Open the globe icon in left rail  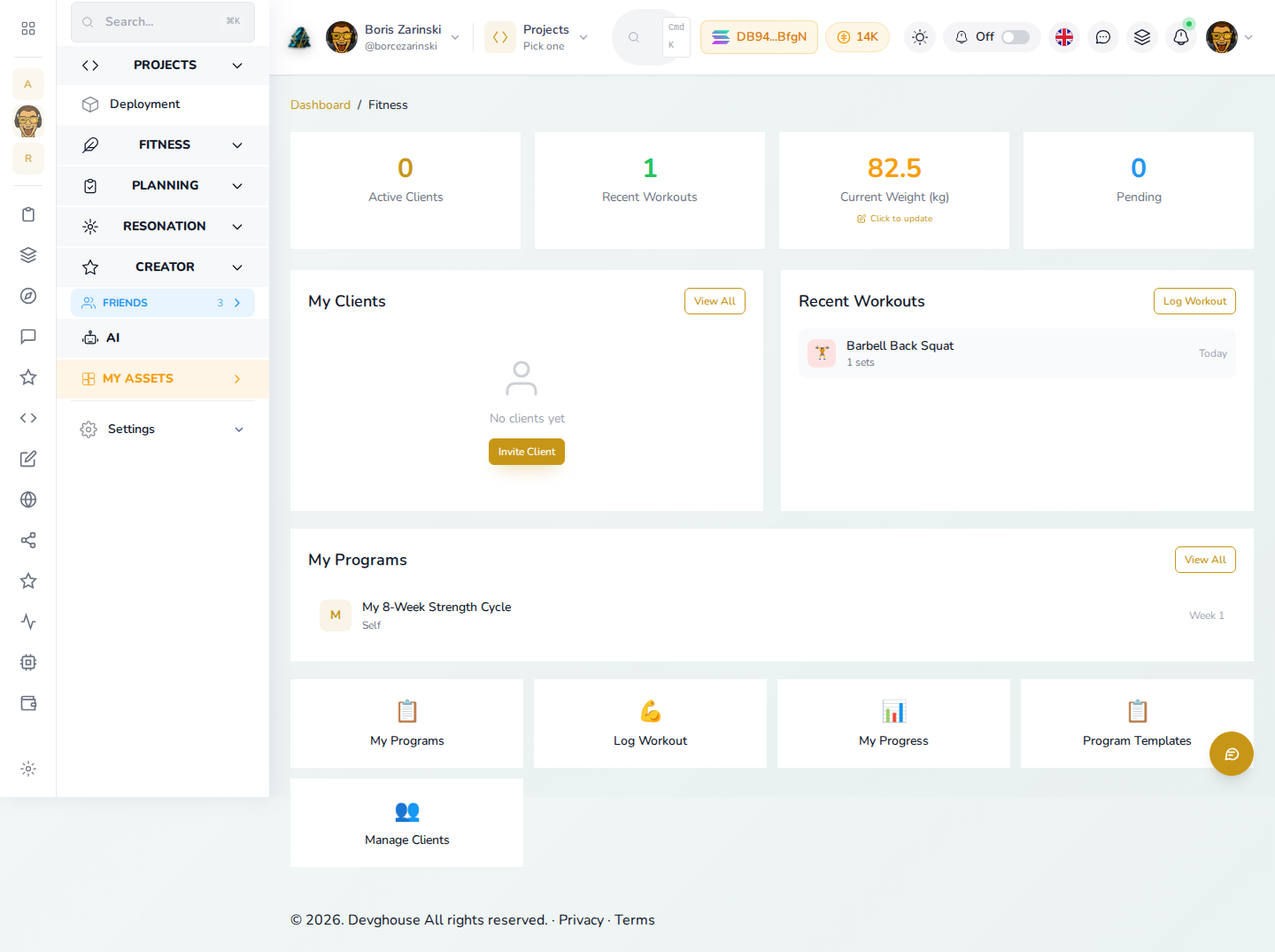point(28,499)
